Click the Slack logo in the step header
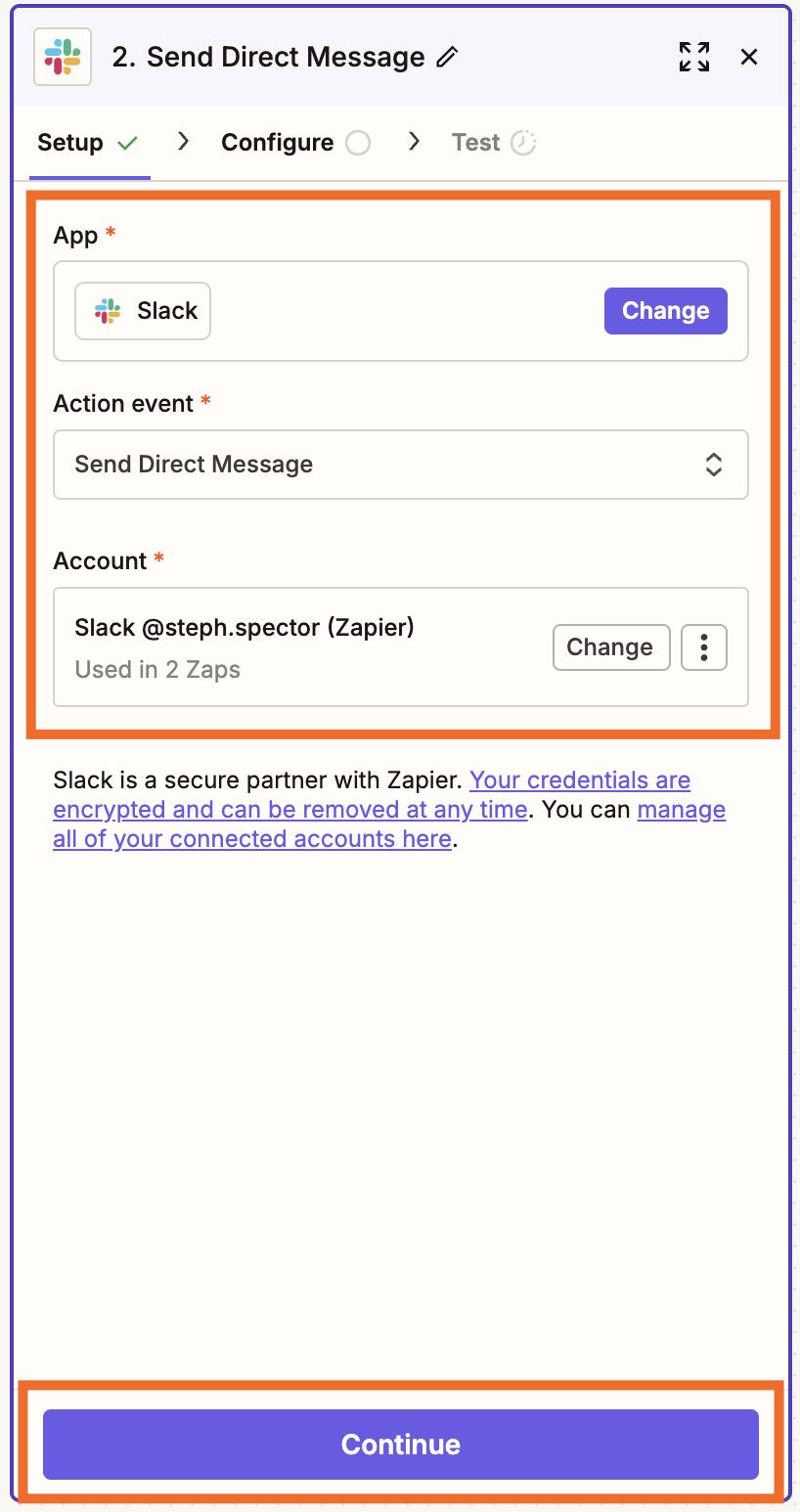 (x=62, y=56)
